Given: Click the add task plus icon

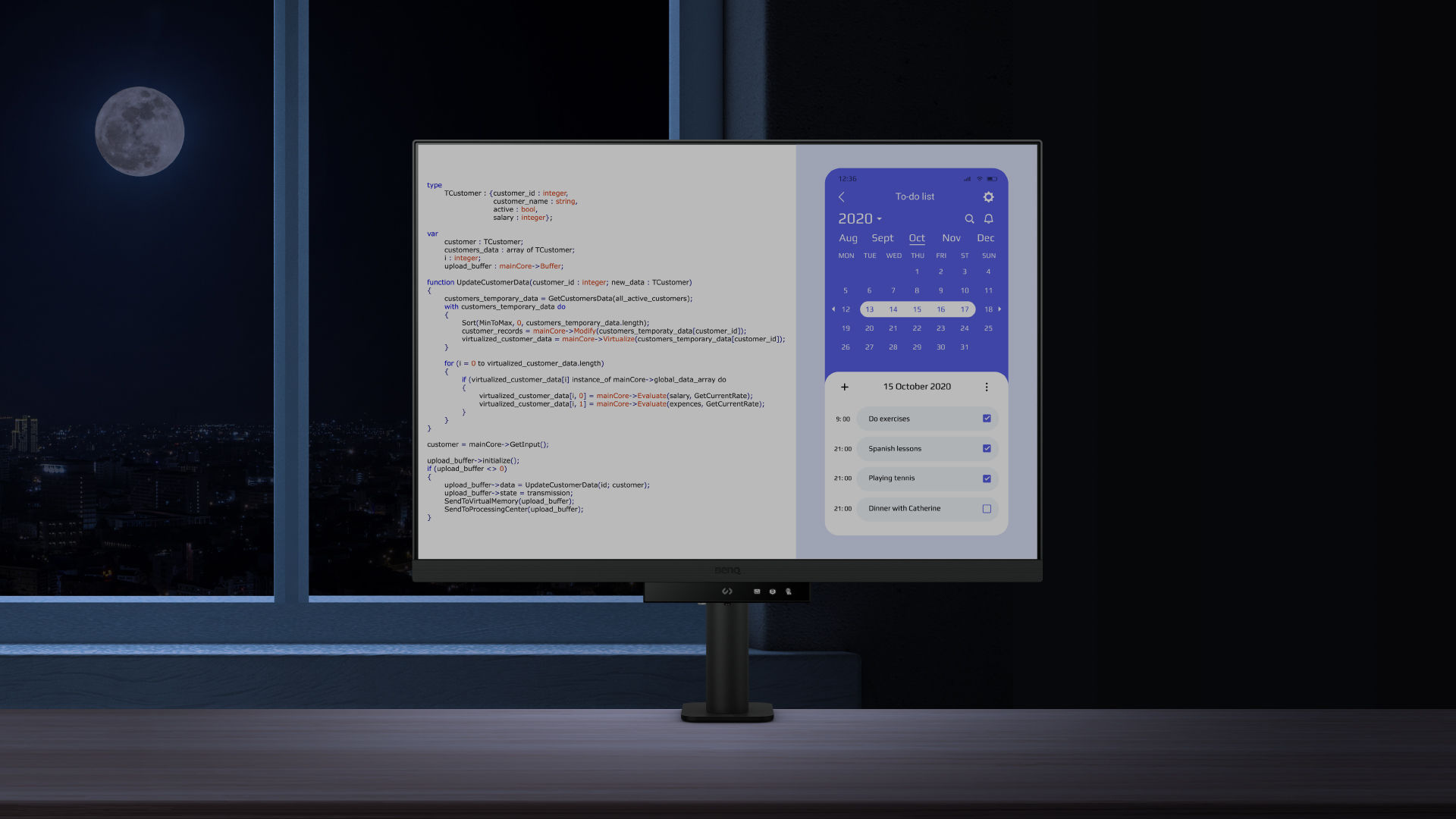Looking at the screenshot, I should click(x=844, y=387).
